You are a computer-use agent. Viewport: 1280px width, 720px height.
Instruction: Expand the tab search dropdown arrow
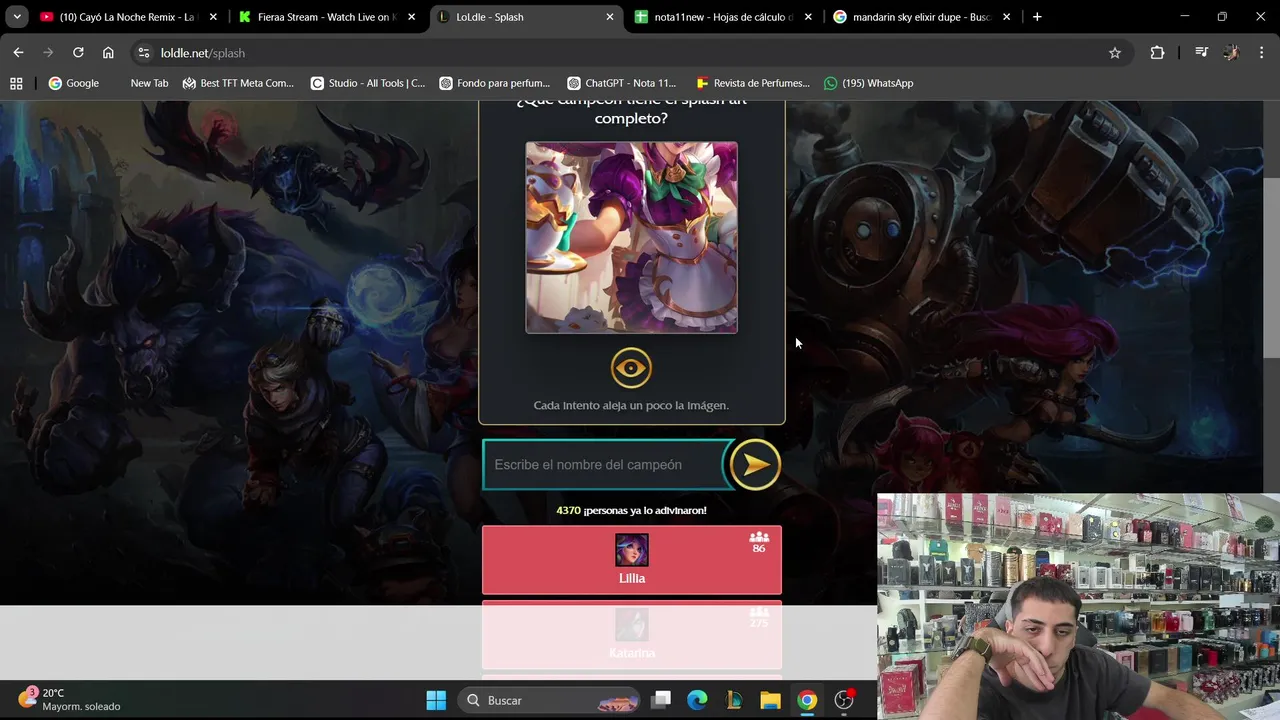point(17,17)
